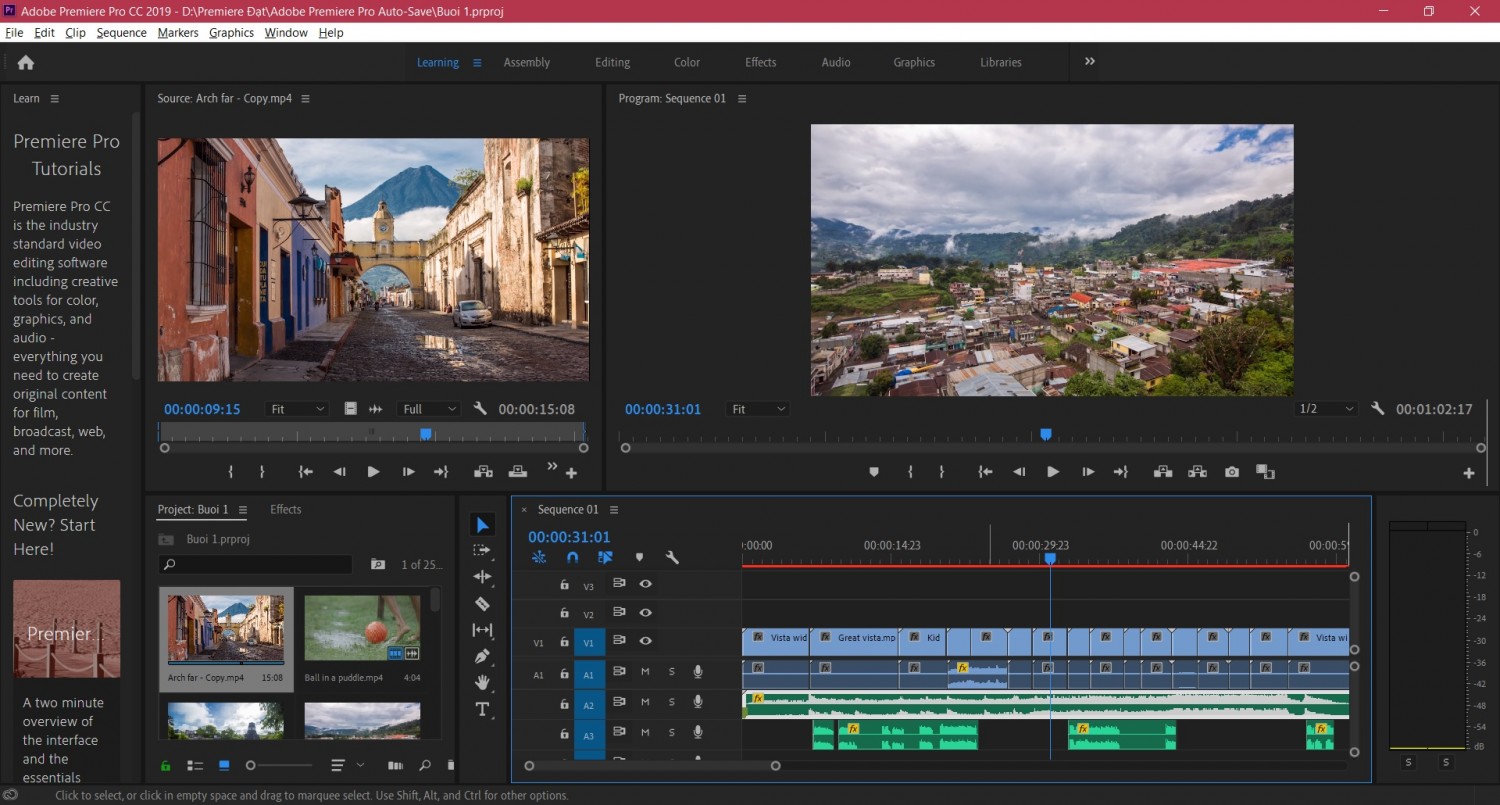Open Source monitor settings wrench
This screenshot has width=1500, height=805.
[480, 409]
